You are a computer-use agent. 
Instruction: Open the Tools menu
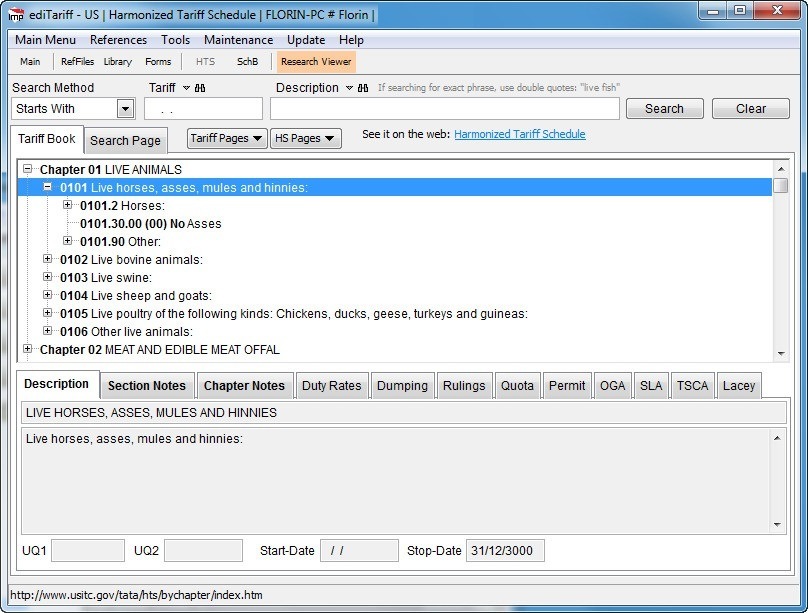(175, 40)
